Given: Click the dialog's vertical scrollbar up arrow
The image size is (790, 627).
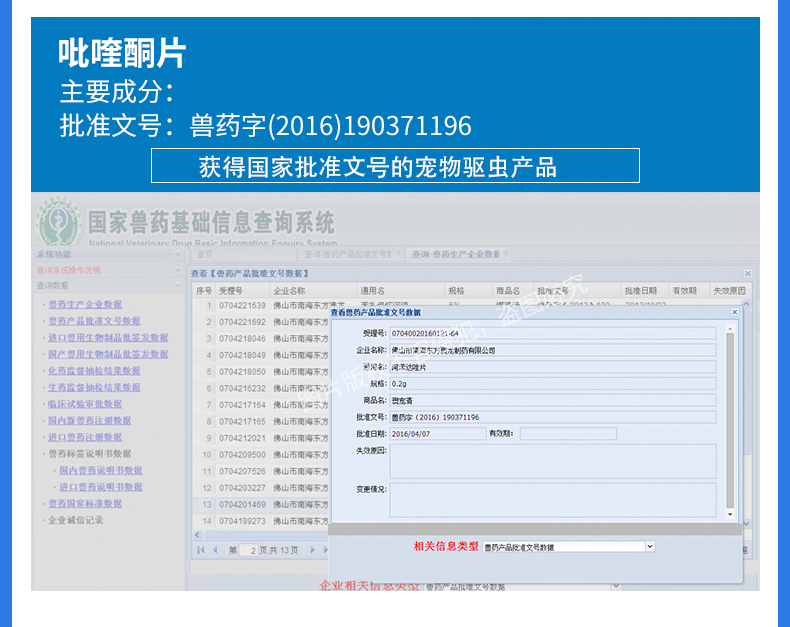Looking at the screenshot, I should tap(730, 329).
